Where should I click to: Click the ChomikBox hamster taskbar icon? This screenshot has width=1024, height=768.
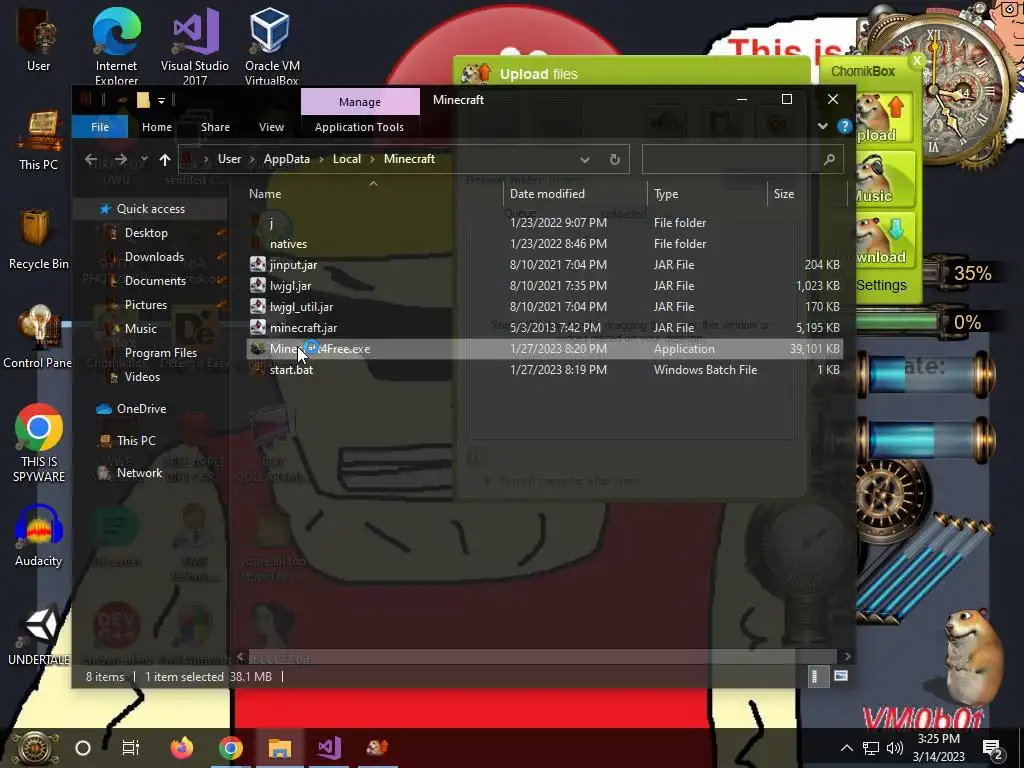(377, 748)
